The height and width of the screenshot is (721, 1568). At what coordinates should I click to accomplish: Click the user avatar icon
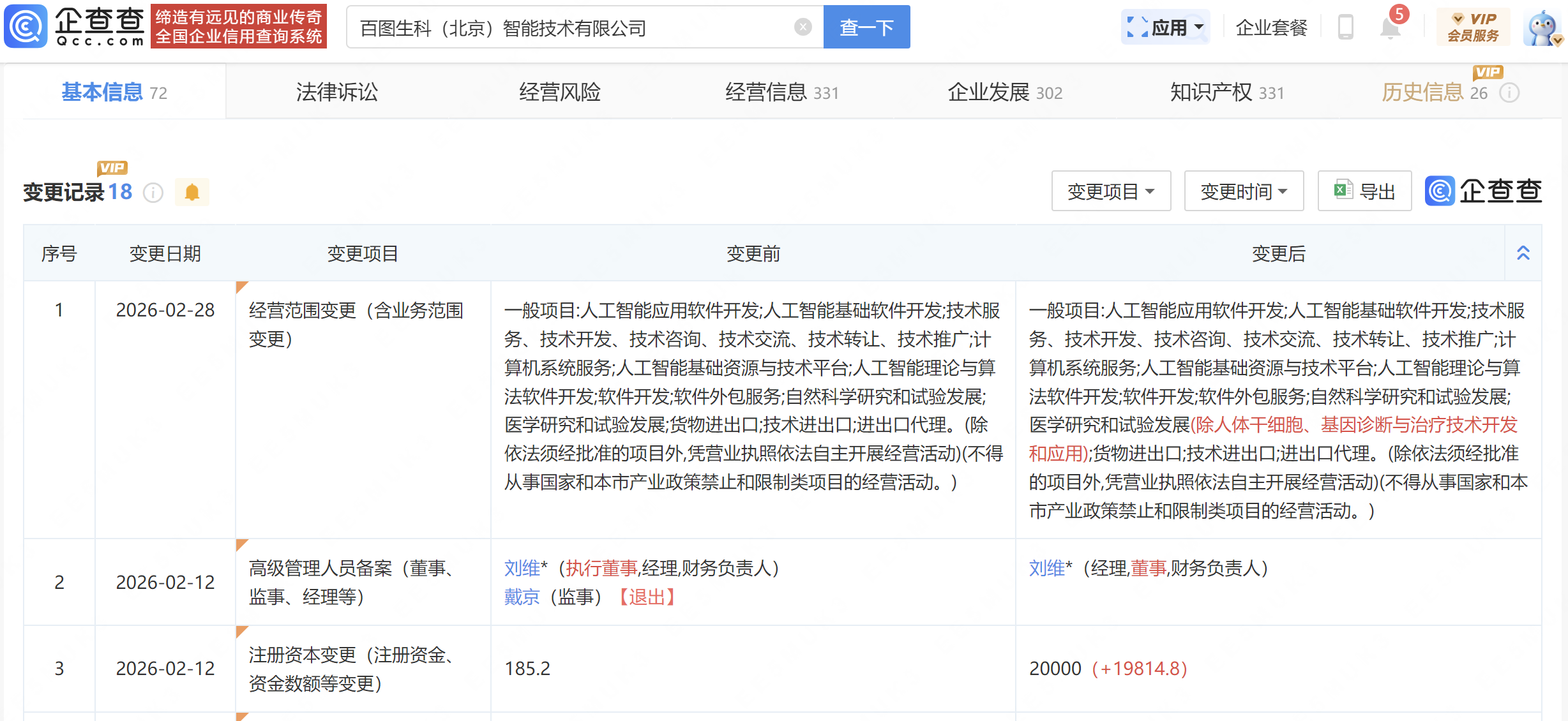pos(1542,28)
